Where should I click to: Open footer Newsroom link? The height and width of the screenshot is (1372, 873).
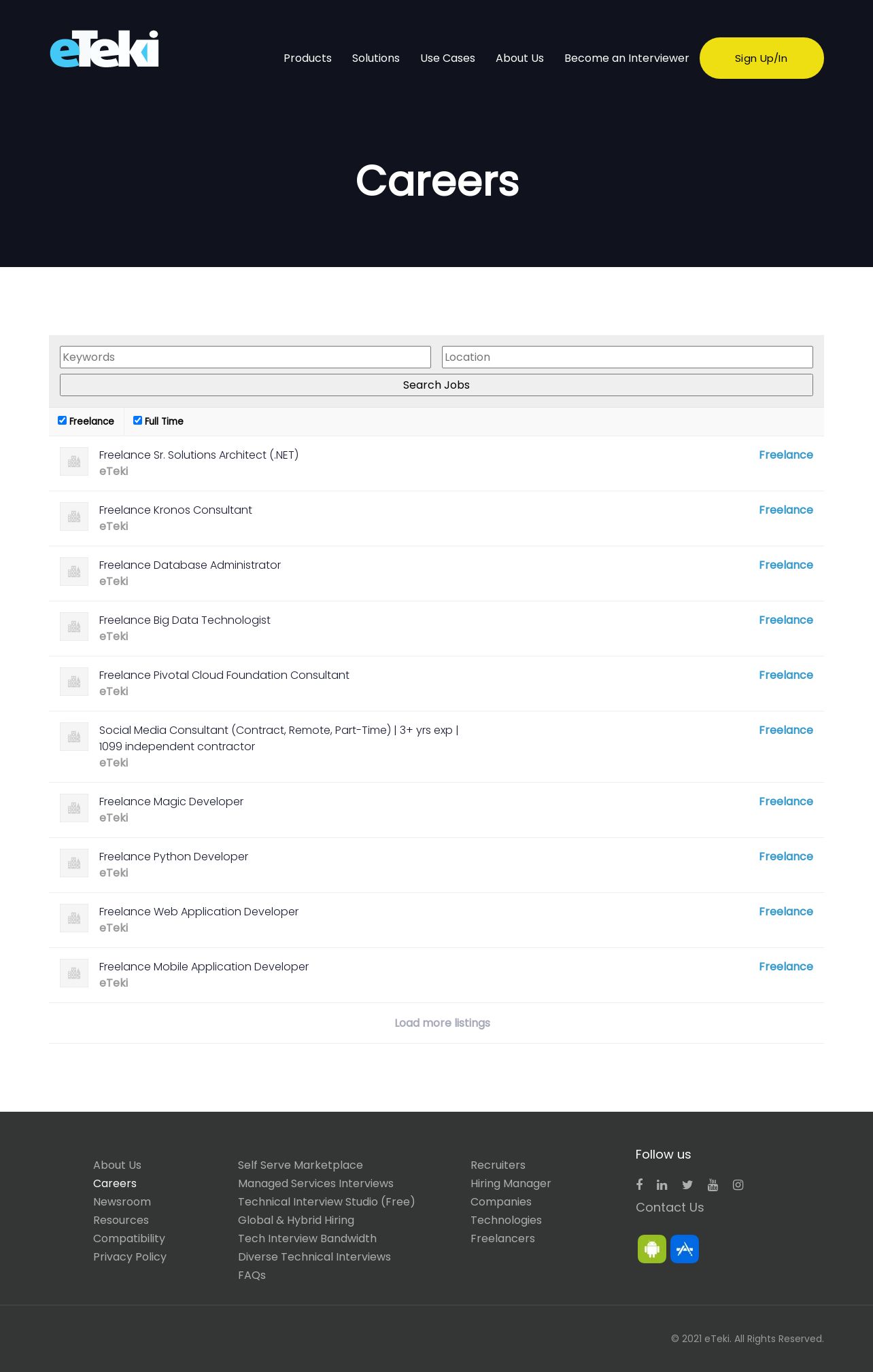(x=122, y=1201)
